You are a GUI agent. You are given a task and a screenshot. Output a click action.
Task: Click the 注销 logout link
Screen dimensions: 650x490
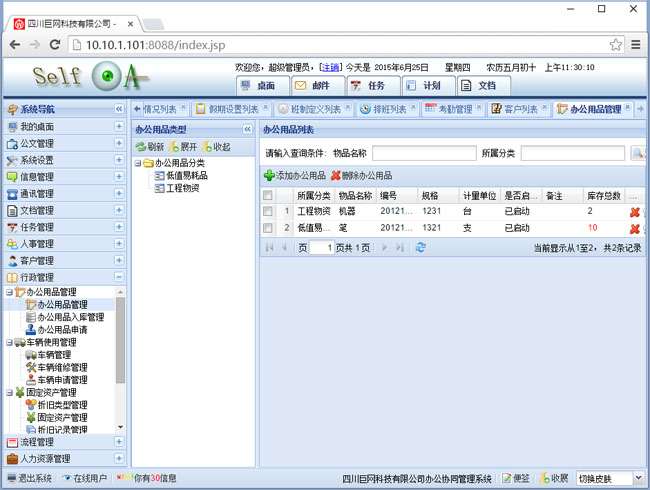coord(329,67)
